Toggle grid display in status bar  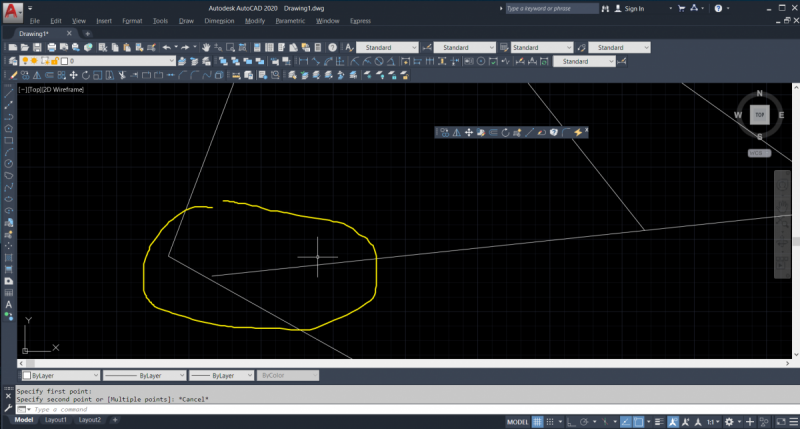click(x=539, y=421)
